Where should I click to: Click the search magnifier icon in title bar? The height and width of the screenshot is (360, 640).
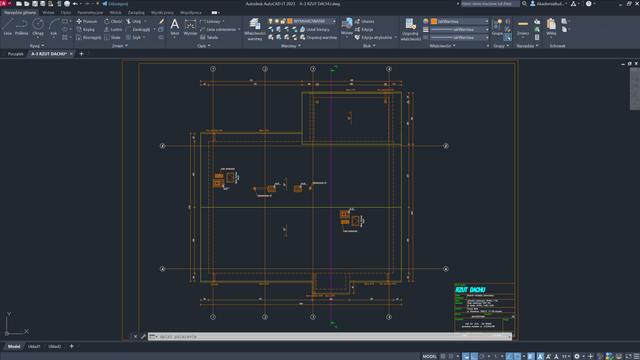pos(524,4)
